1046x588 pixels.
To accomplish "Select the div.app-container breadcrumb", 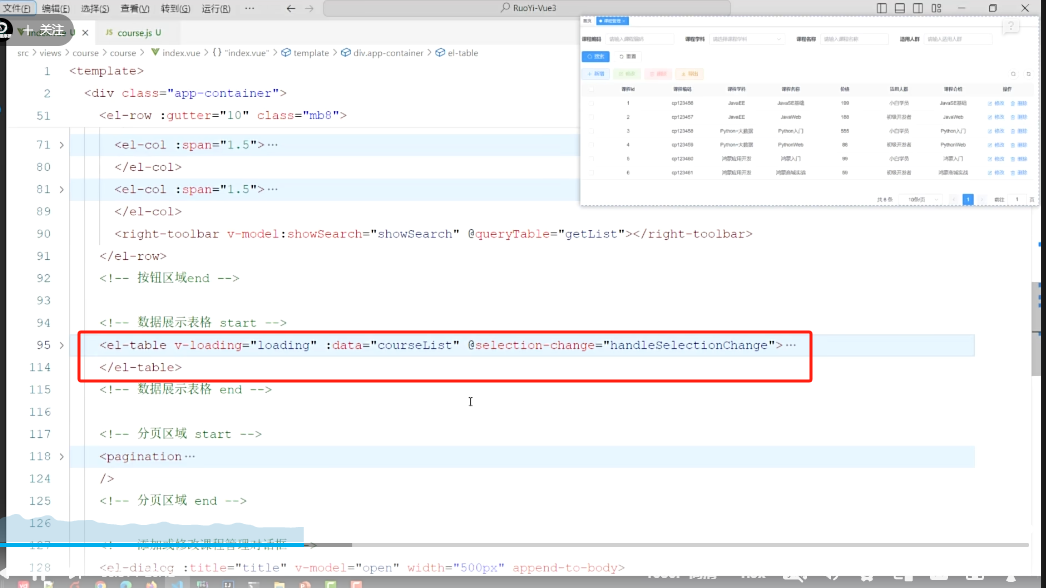I will coord(383,53).
